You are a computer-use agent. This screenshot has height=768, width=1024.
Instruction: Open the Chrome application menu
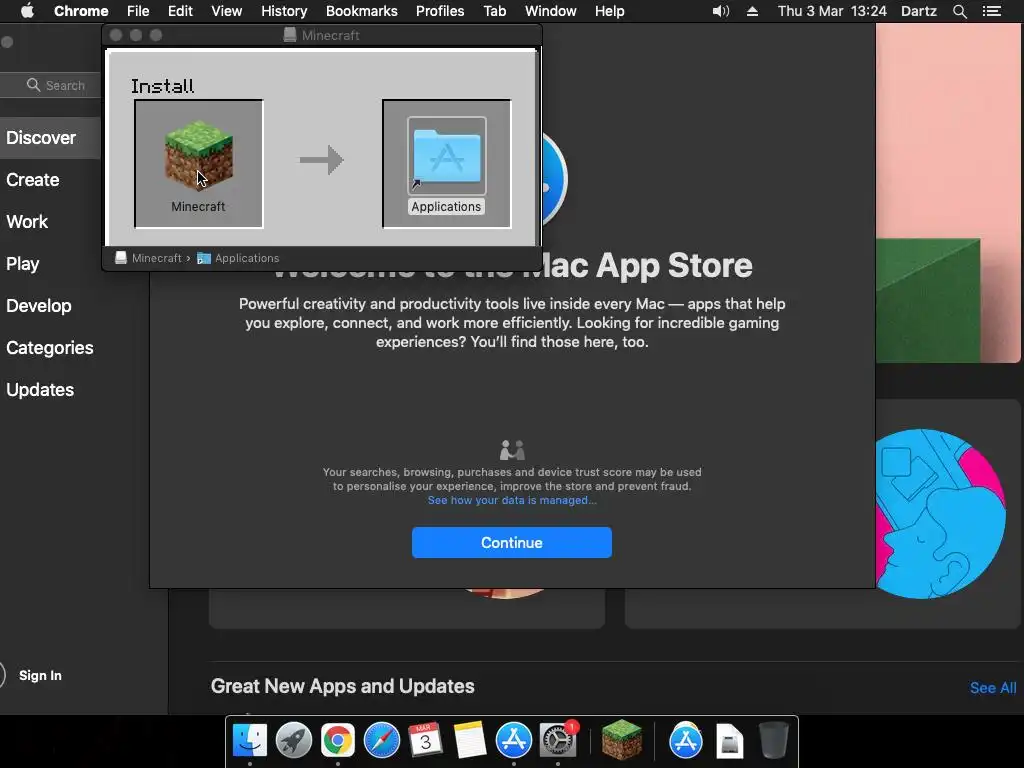coord(81,11)
